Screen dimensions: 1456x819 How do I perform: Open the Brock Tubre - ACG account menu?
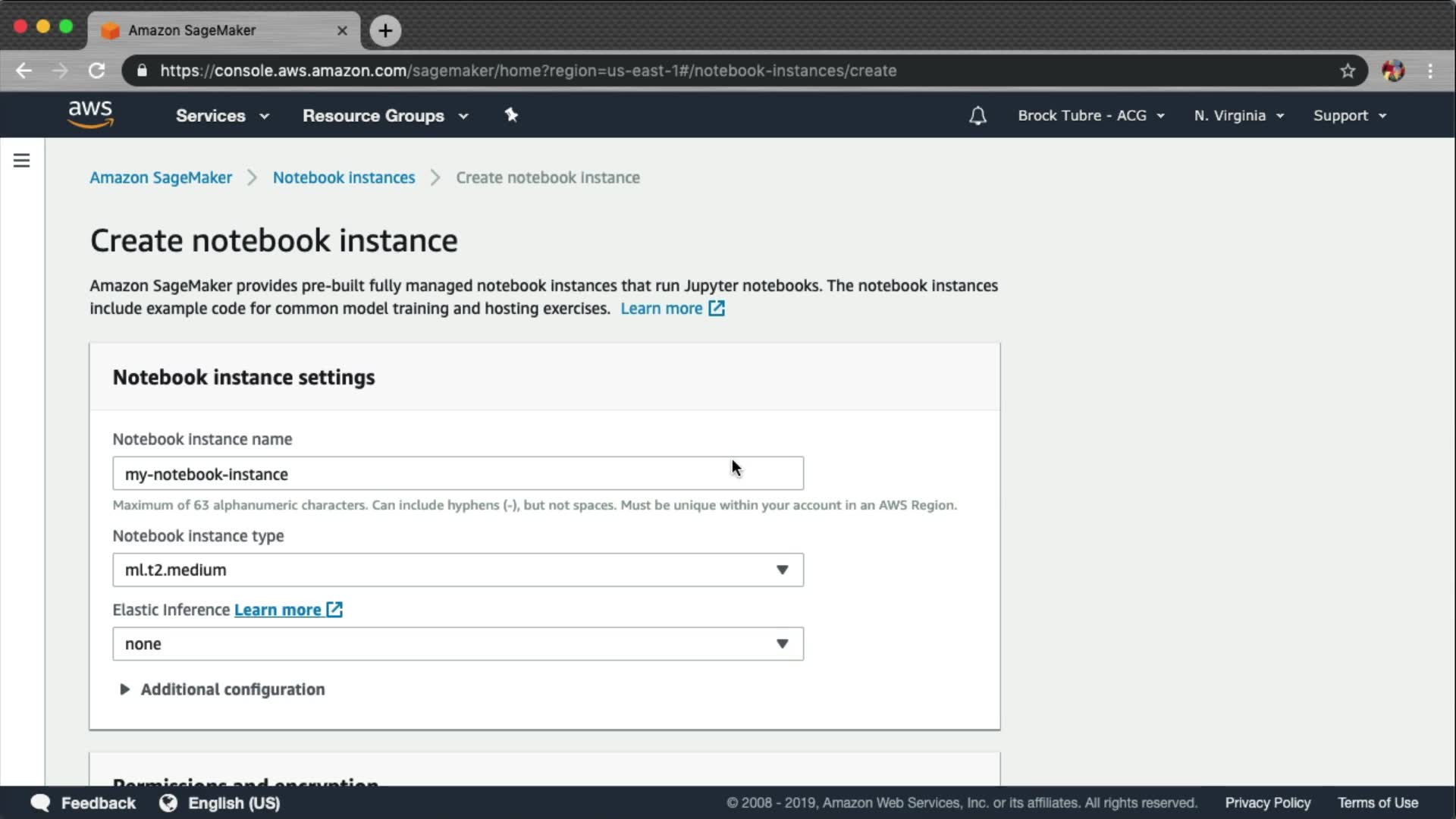[x=1090, y=115]
